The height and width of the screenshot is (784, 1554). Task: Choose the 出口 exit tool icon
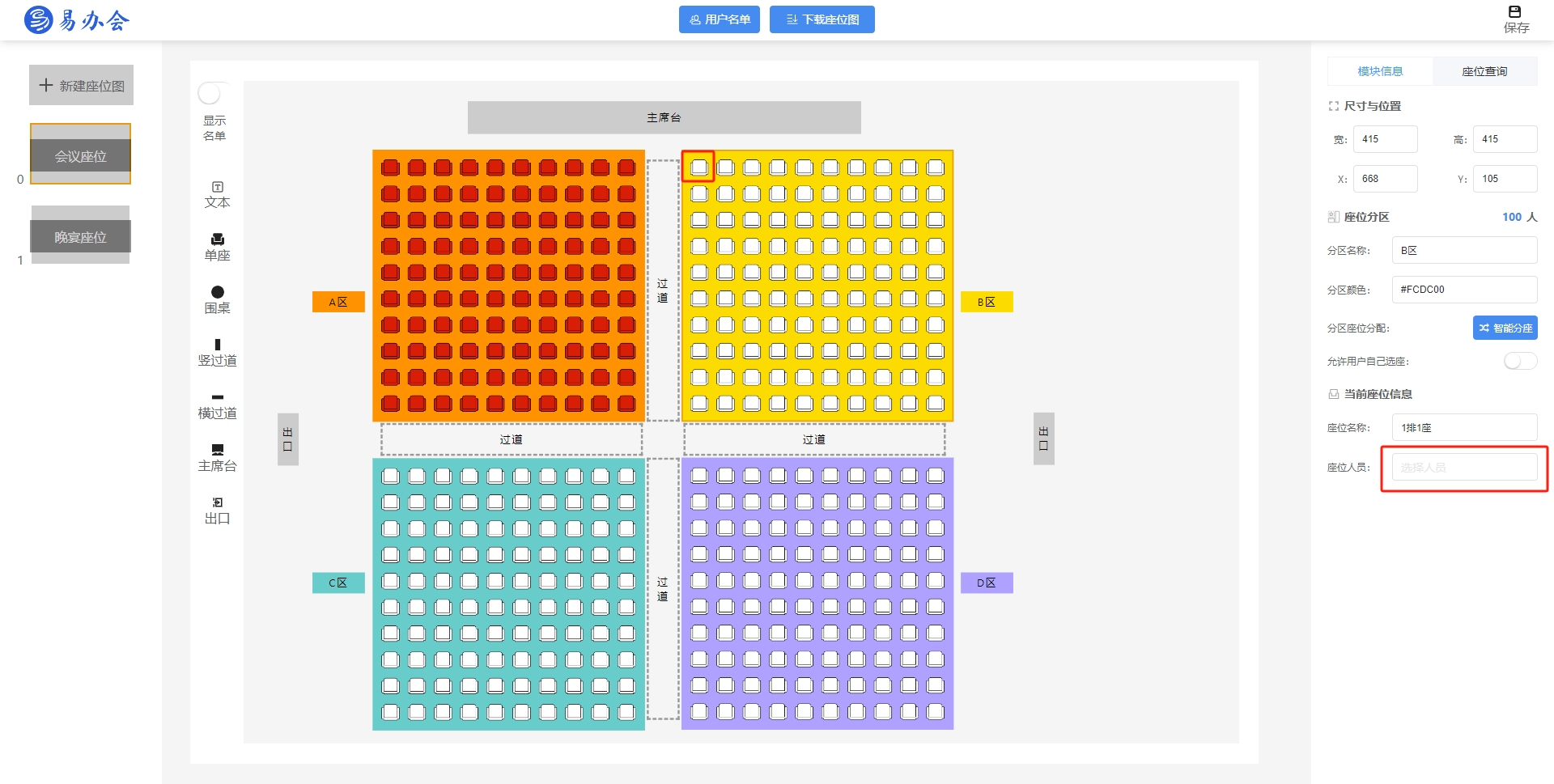point(217,502)
